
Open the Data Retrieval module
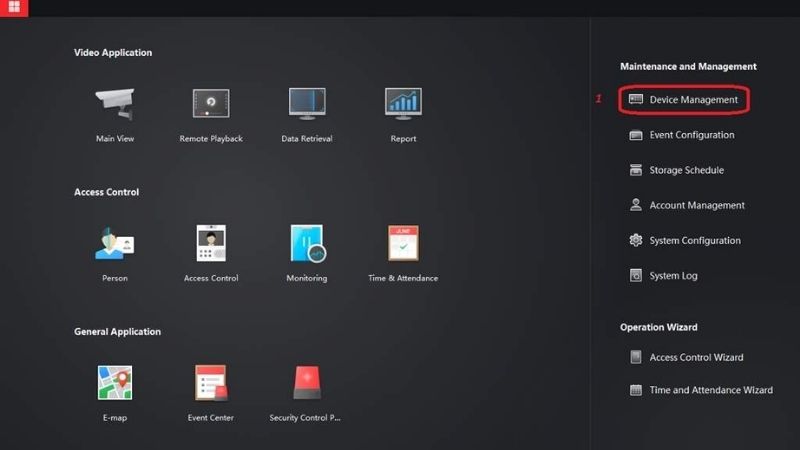coord(307,104)
